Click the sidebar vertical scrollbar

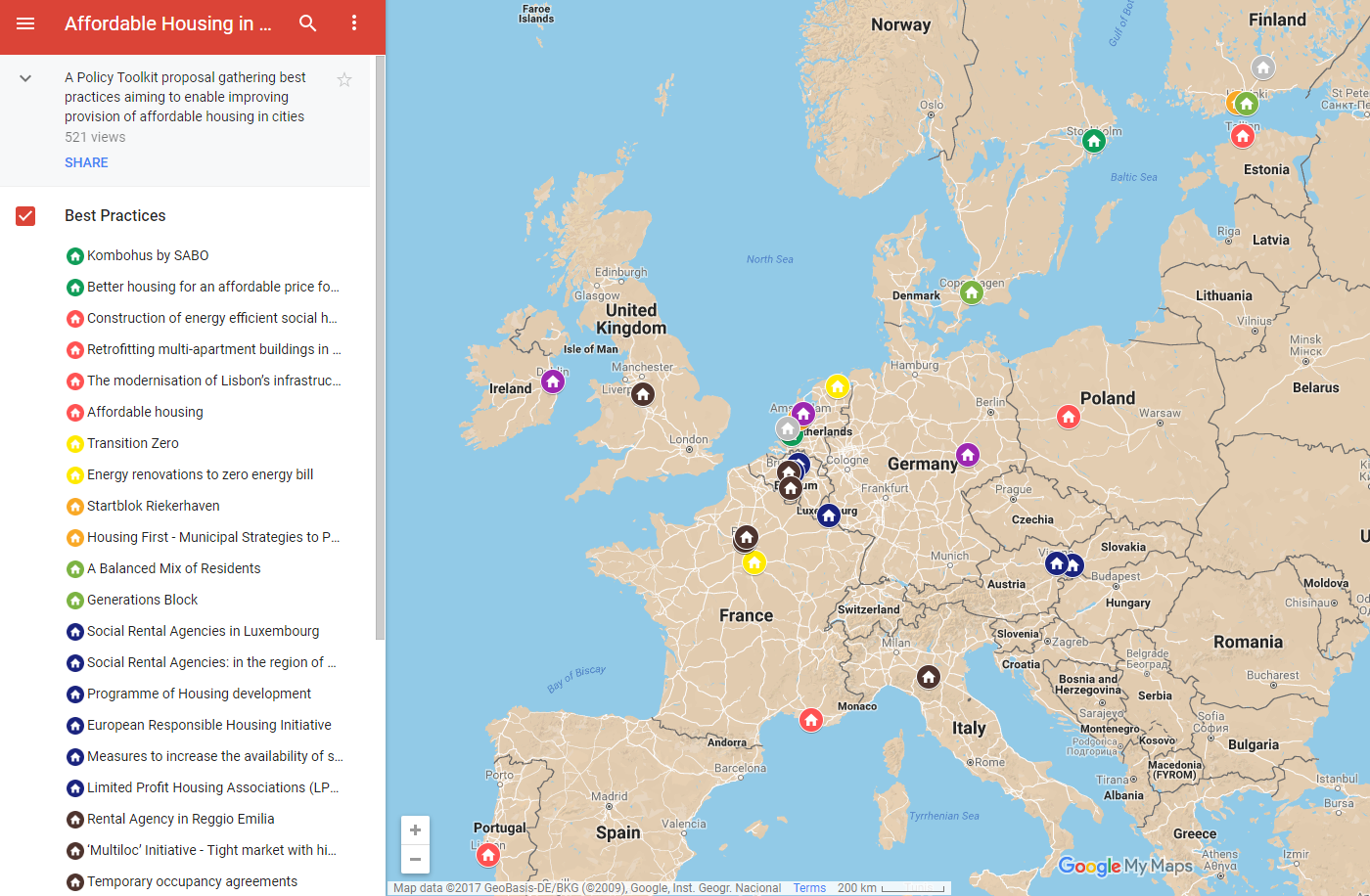tap(381, 347)
